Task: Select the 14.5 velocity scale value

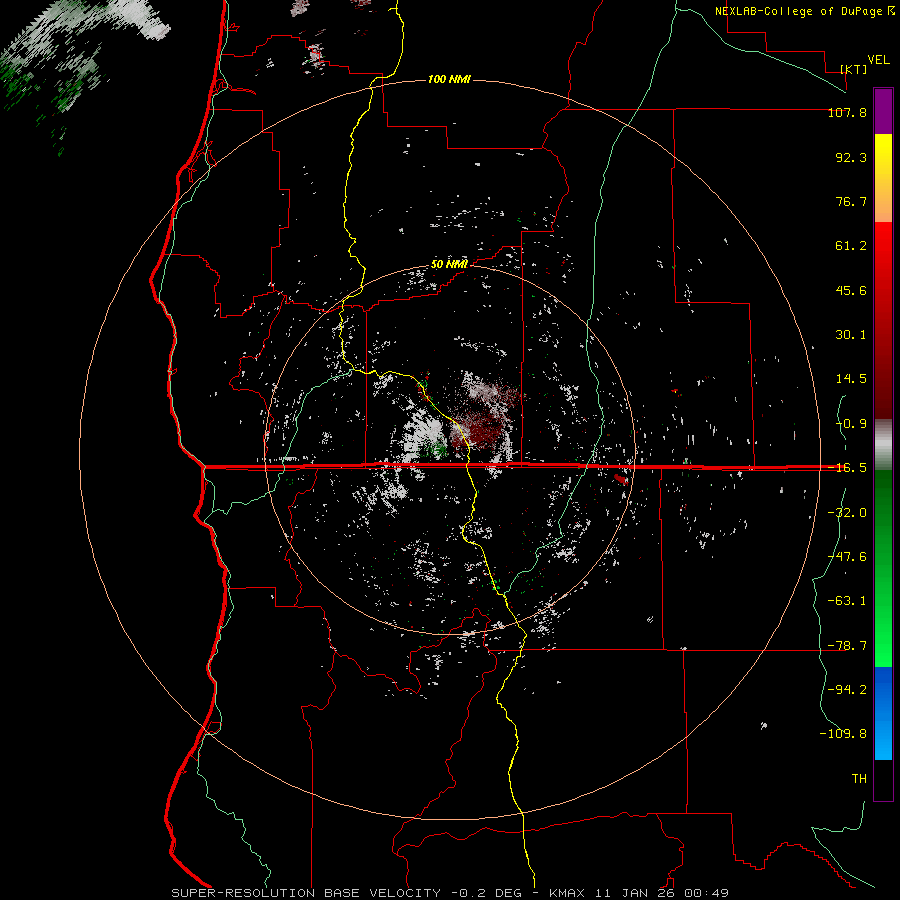Action: point(851,379)
